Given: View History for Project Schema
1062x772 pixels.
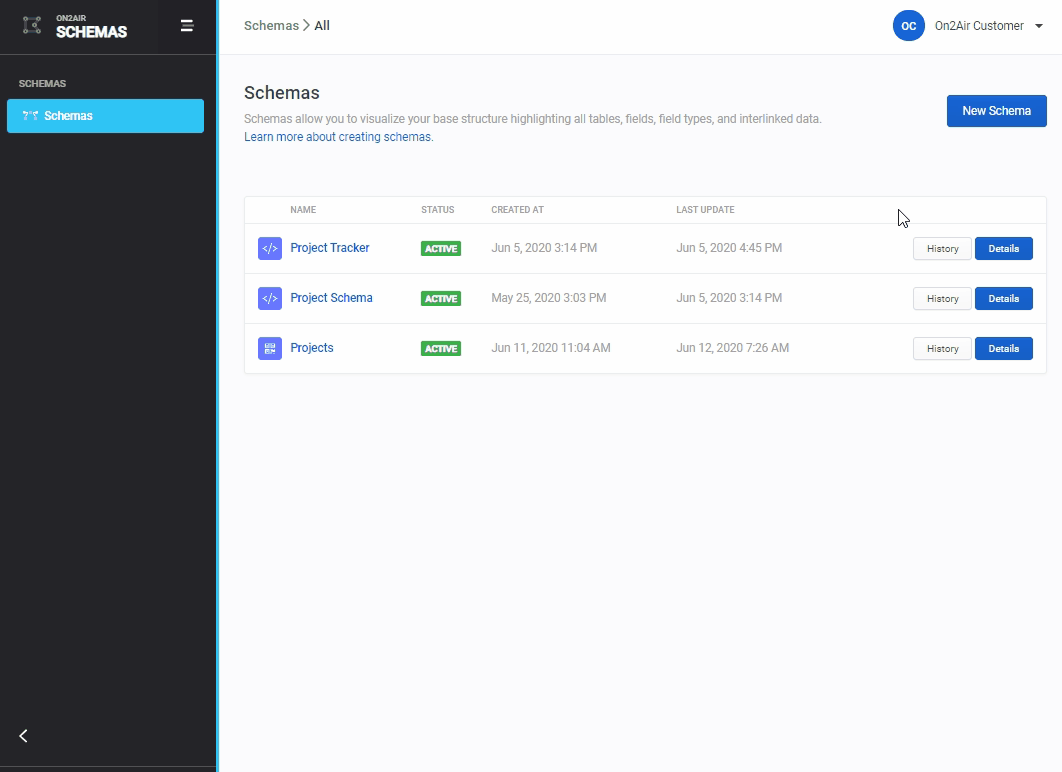Looking at the screenshot, I should coord(942,299).
